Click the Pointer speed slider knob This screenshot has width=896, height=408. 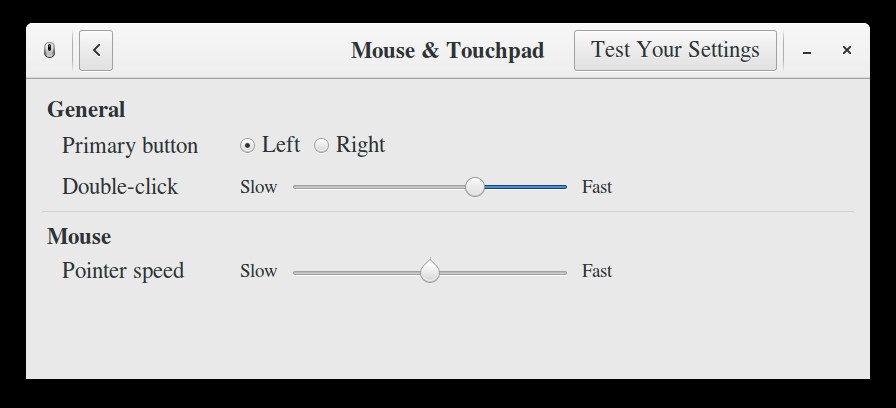(x=430, y=271)
